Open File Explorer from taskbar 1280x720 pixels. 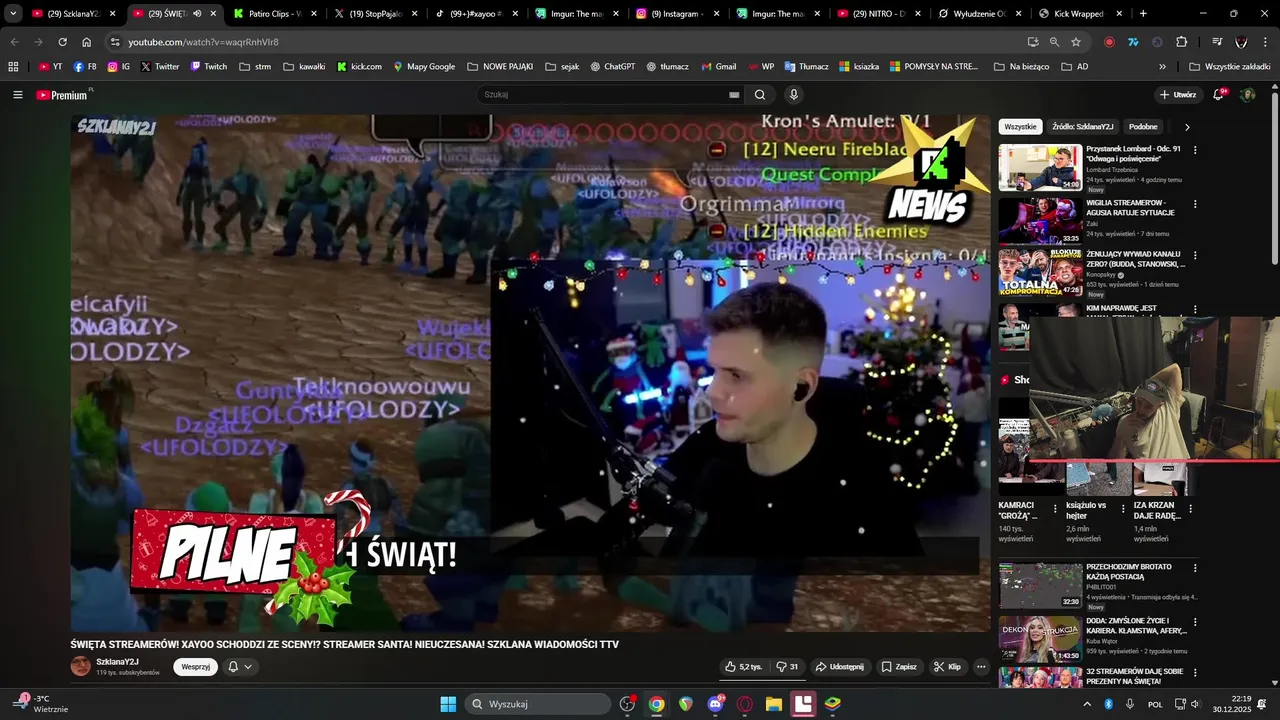(x=773, y=704)
